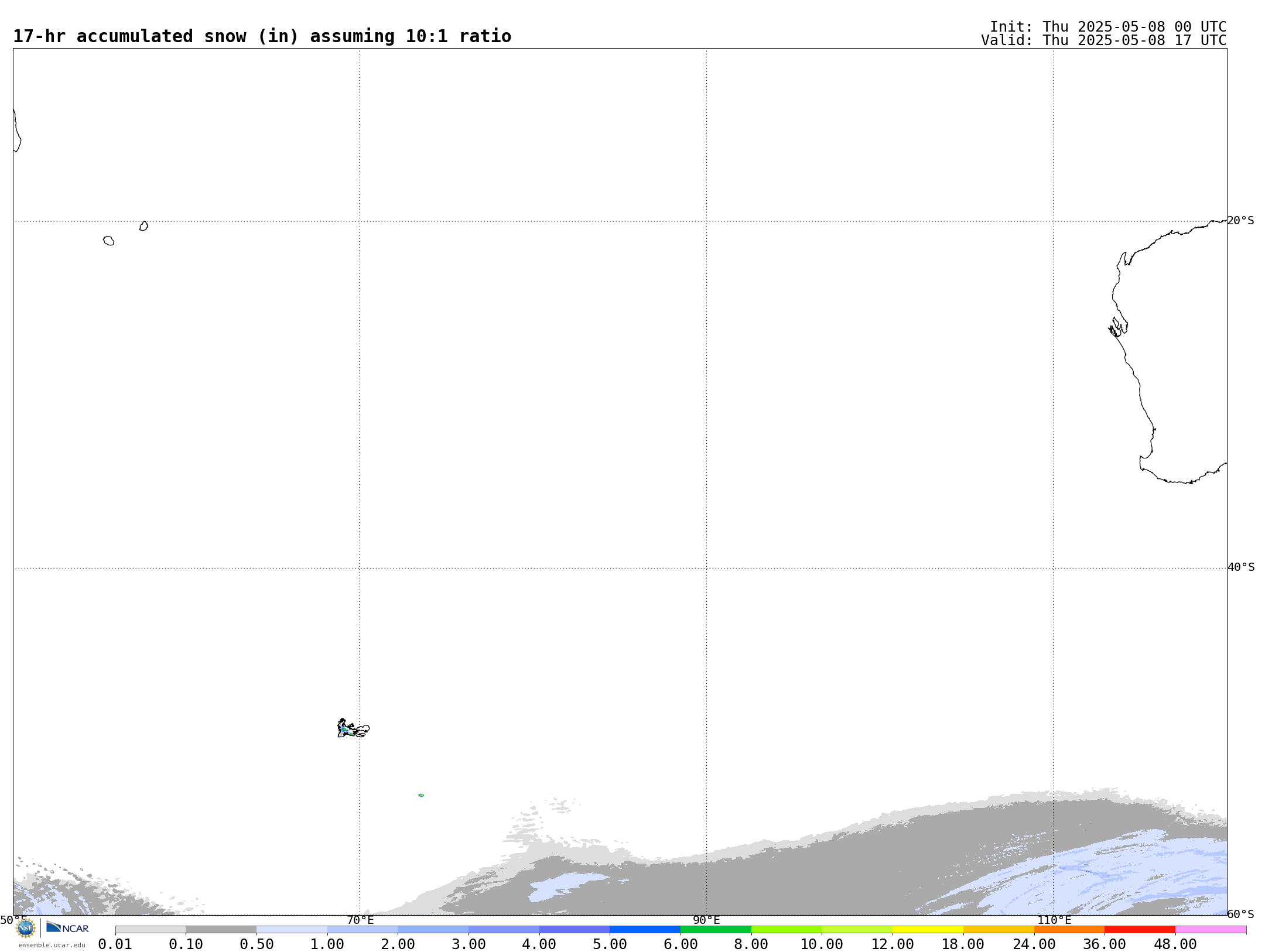1265x952 pixels.
Task: Click the 'Init: Thu 2025-05-08 00 UTC' text
Action: coord(1108,27)
